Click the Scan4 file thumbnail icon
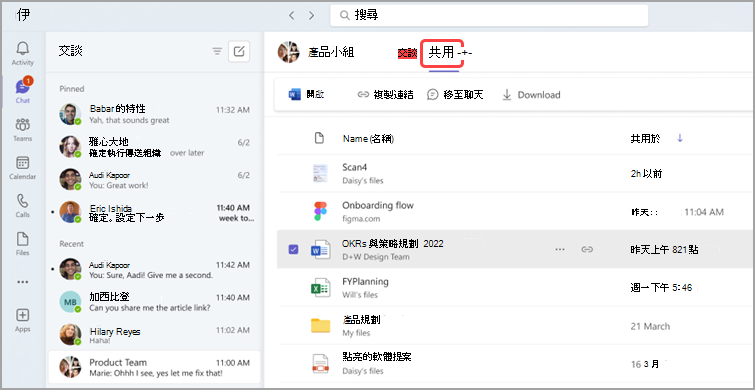 coord(320,173)
